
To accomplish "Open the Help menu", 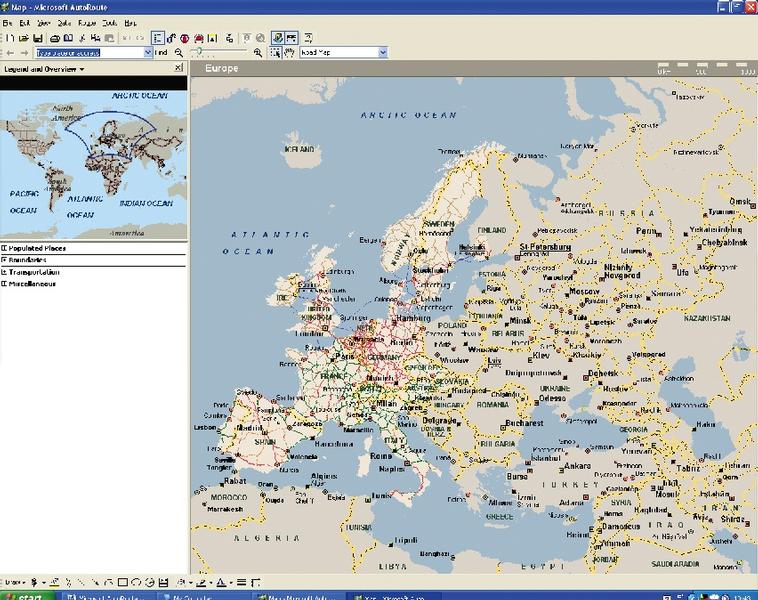I will pyautogui.click(x=130, y=23).
